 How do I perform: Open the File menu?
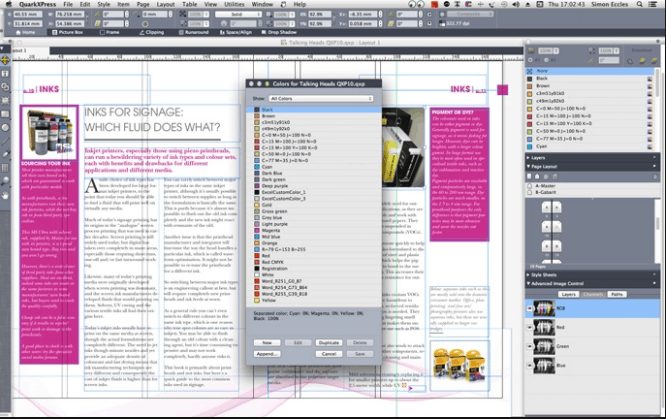[68, 4]
